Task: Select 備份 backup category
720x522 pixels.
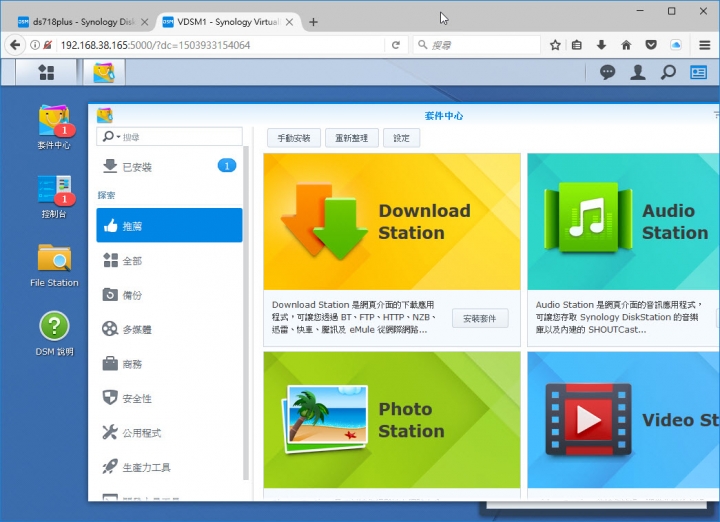Action: point(169,295)
